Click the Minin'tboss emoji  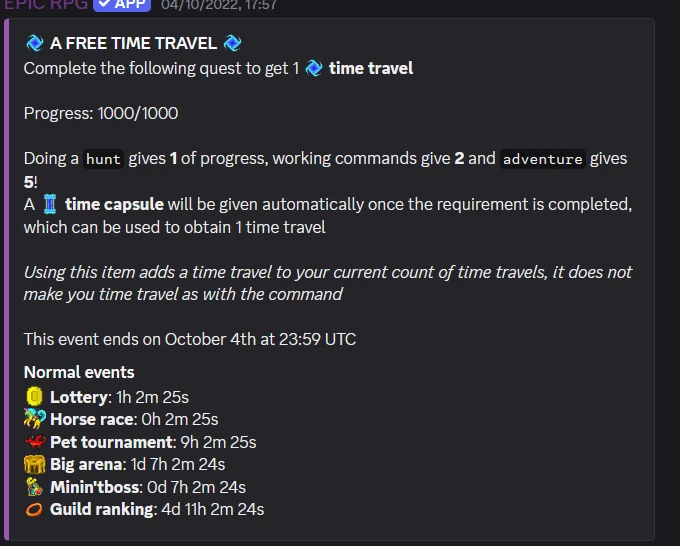pos(34,487)
